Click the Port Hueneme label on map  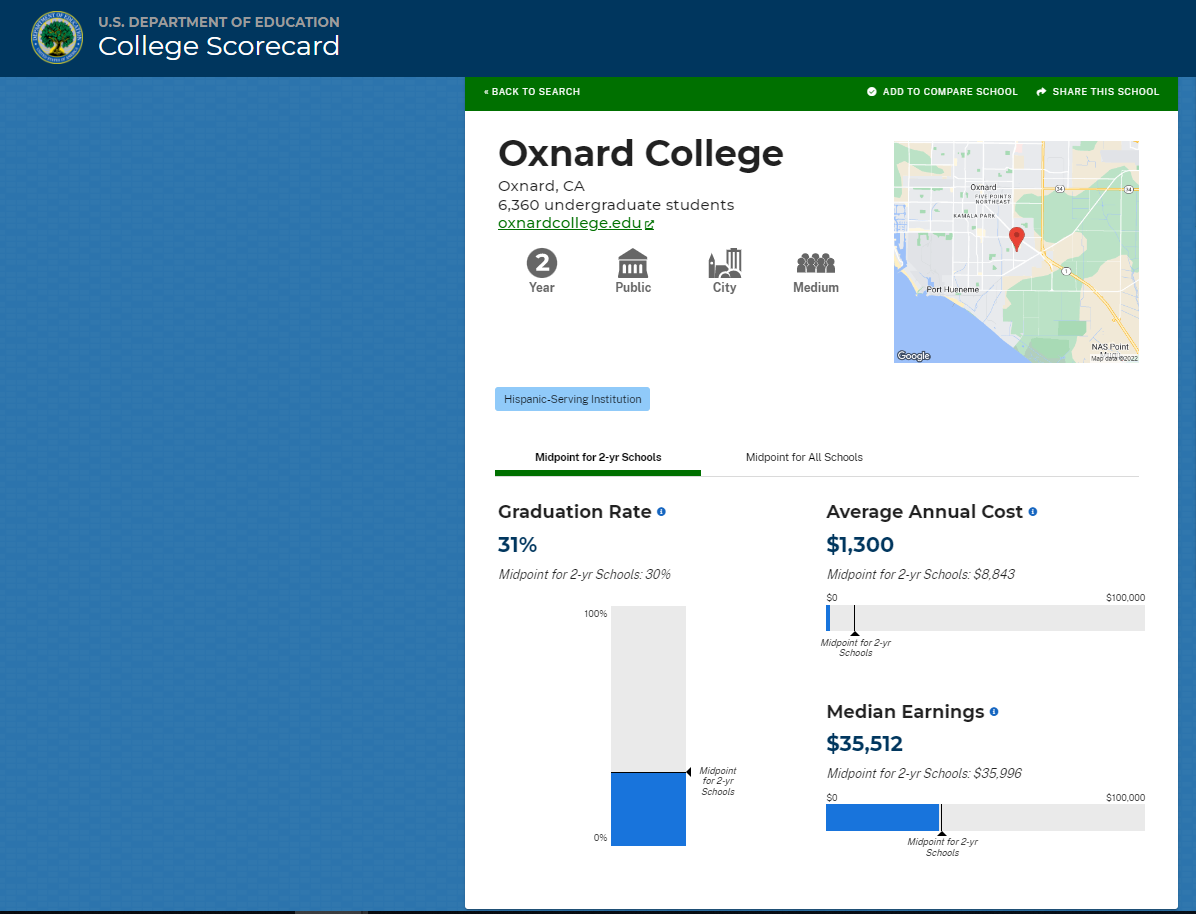tap(952, 290)
